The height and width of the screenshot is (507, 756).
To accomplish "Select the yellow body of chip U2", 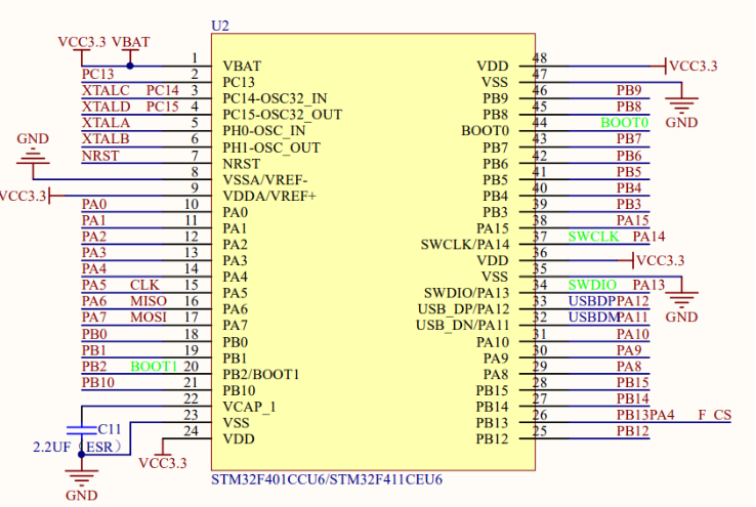I will 373,252.
